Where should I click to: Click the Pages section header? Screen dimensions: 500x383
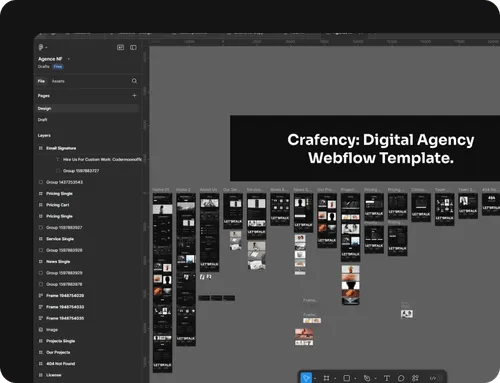click(x=44, y=96)
